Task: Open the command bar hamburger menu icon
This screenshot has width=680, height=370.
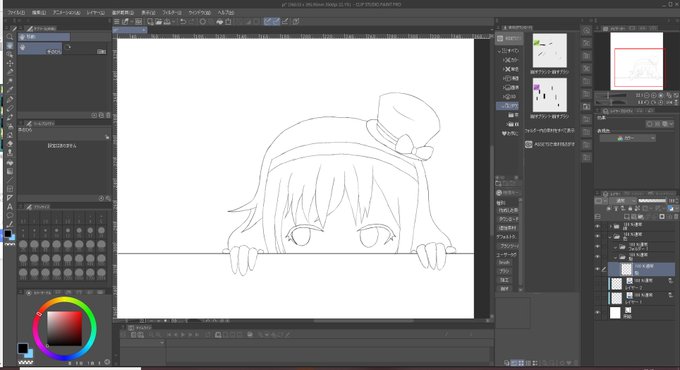Action: click(117, 21)
